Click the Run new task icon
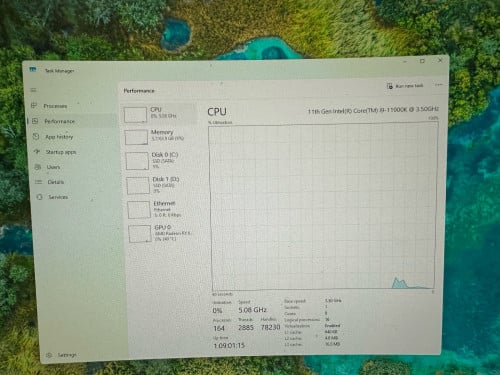The width and height of the screenshot is (500, 375). coord(389,86)
